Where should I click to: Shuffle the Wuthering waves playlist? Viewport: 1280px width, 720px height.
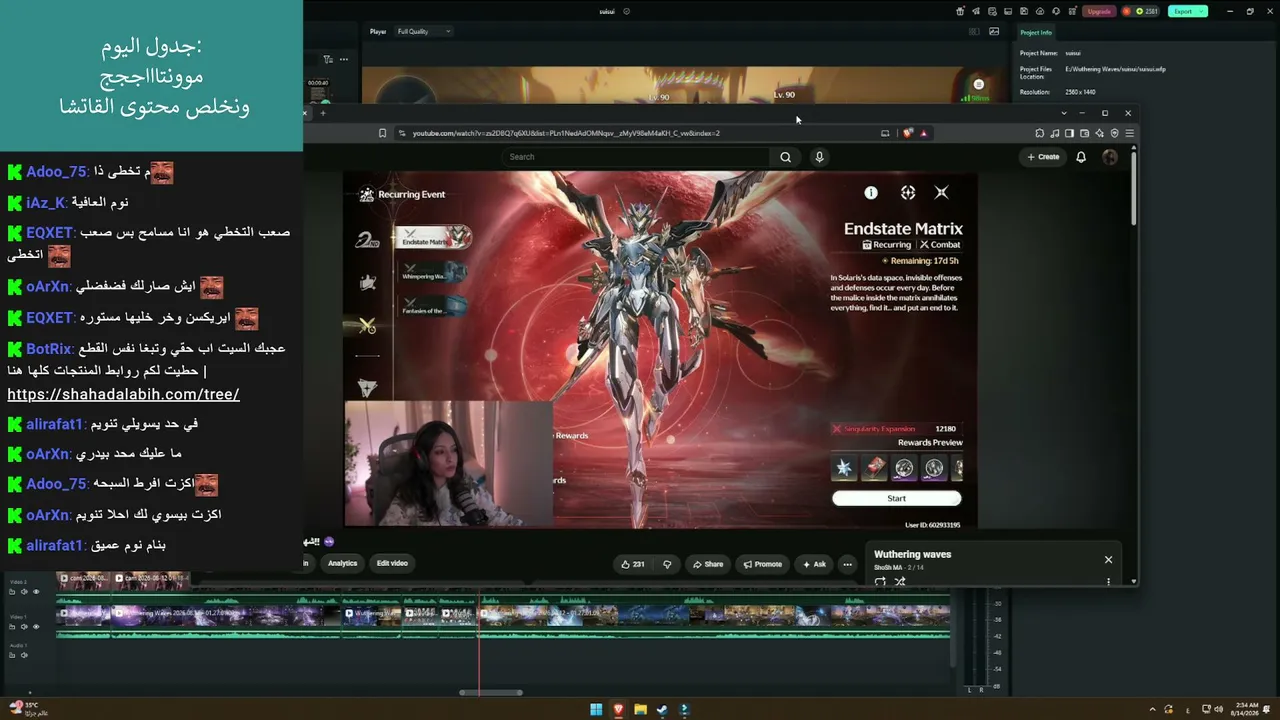899,581
